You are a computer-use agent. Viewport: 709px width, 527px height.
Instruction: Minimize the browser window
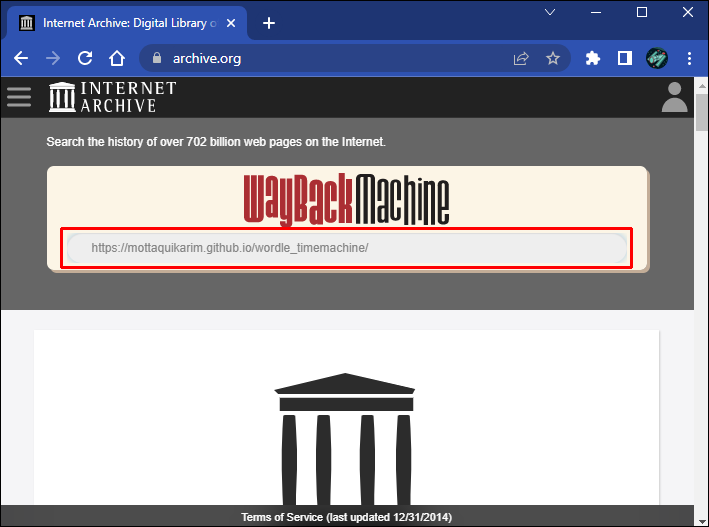tap(596, 12)
